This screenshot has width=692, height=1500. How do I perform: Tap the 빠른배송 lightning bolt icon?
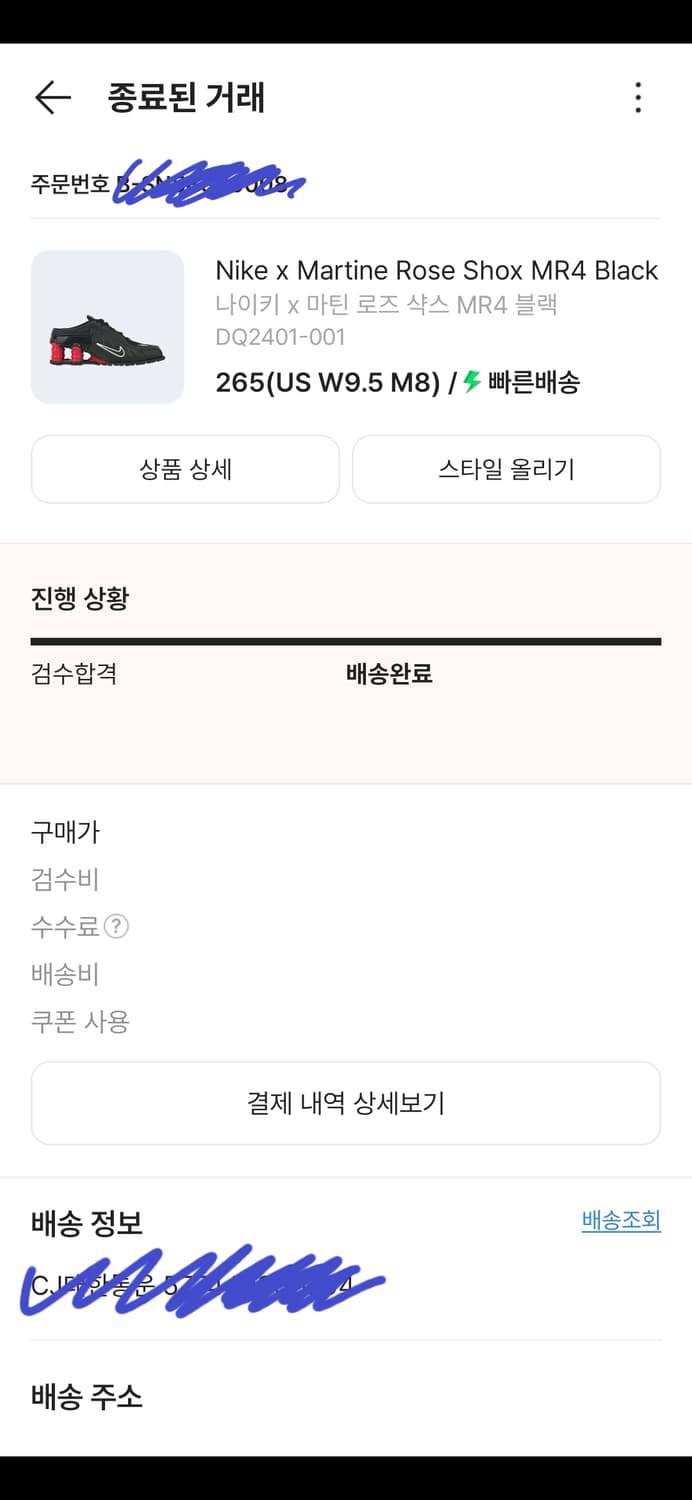[468, 381]
